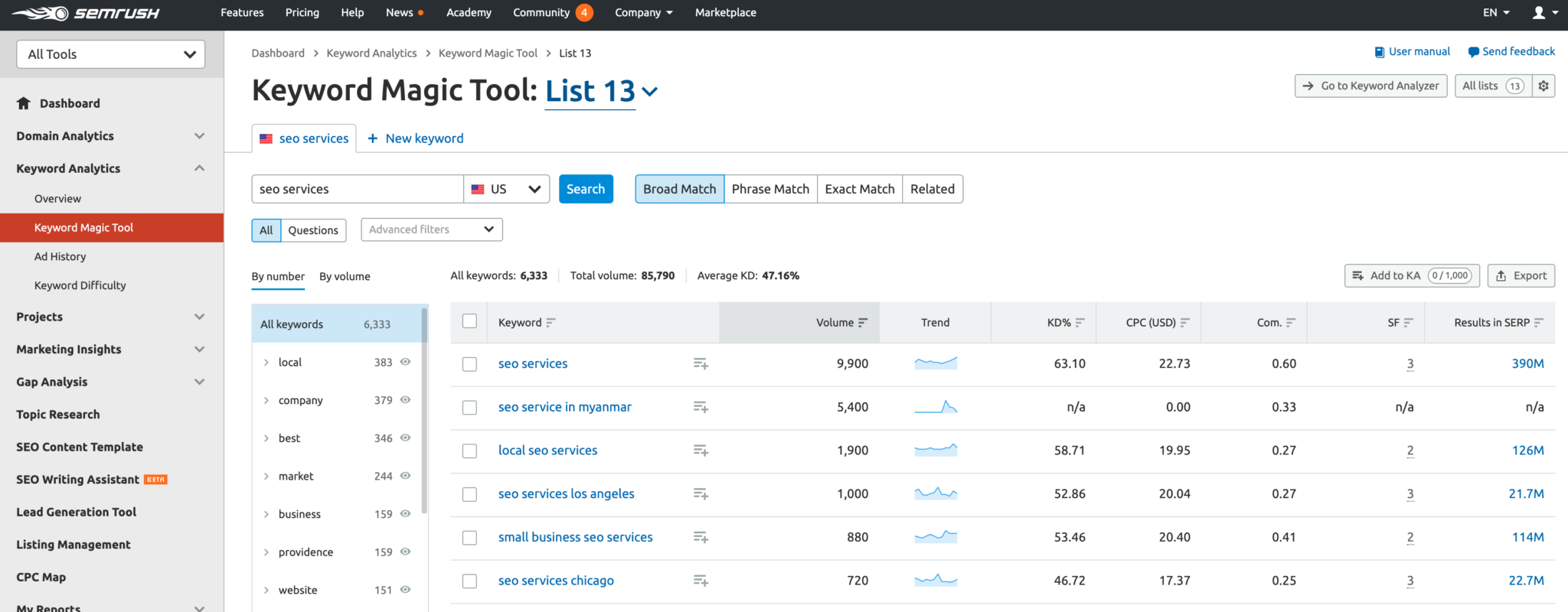The image size is (1568, 612).
Task: Add 'seo service in myanmar' to analyzer icon
Action: pyautogui.click(x=701, y=408)
